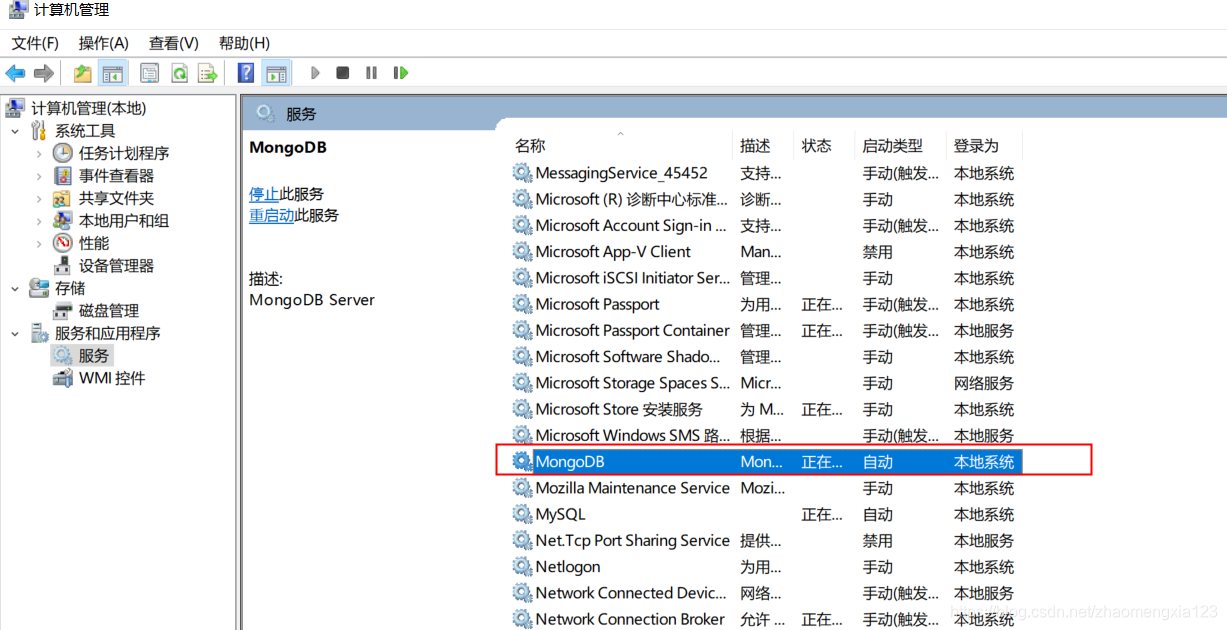Screen dimensions: 1227x630
Task: Select Microsoft App-V Client service
Action: tap(767, 252)
